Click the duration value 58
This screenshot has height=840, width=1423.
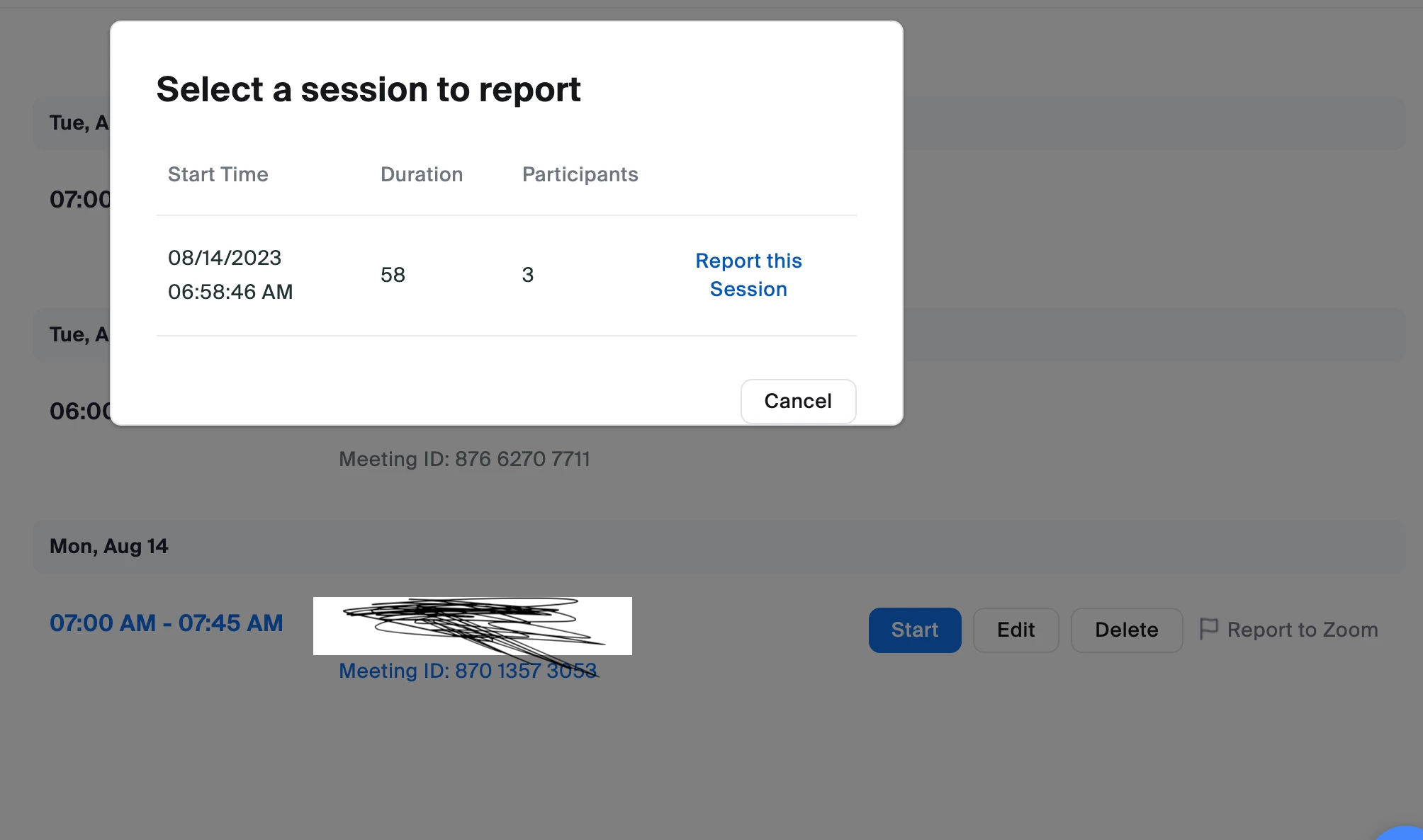393,275
